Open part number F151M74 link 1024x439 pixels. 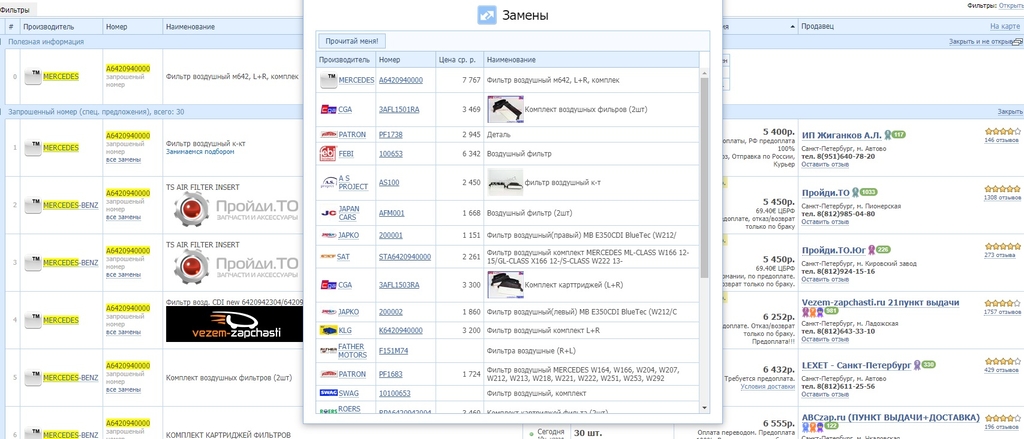[x=393, y=350]
